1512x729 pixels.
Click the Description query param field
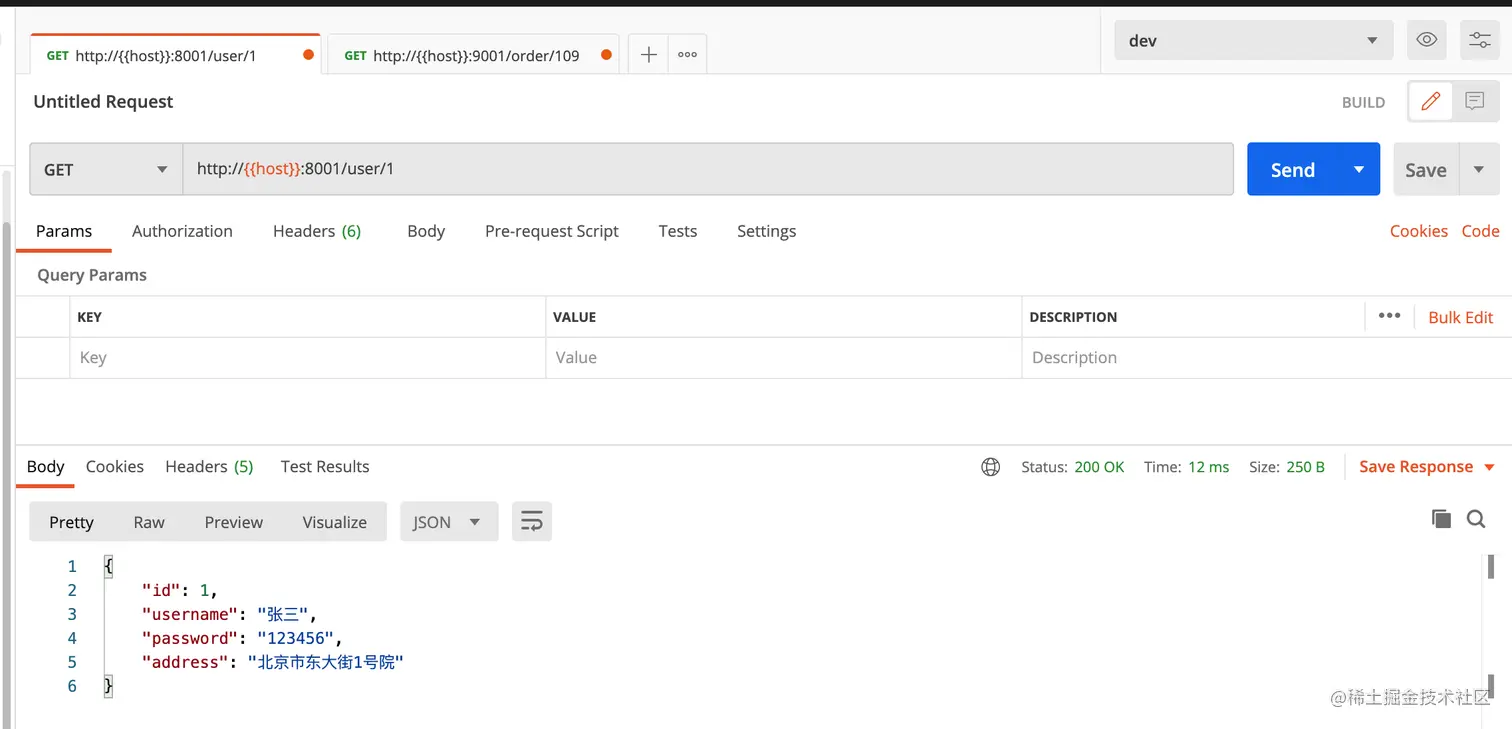pos(1266,357)
